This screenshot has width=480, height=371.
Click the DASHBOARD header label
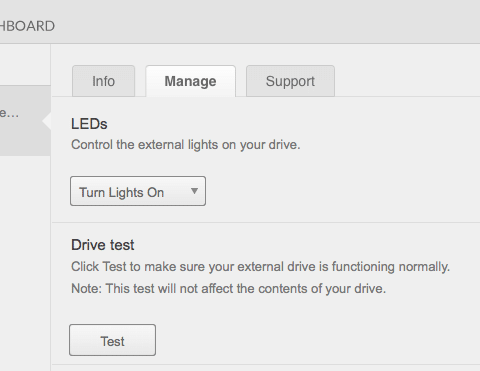[27, 26]
